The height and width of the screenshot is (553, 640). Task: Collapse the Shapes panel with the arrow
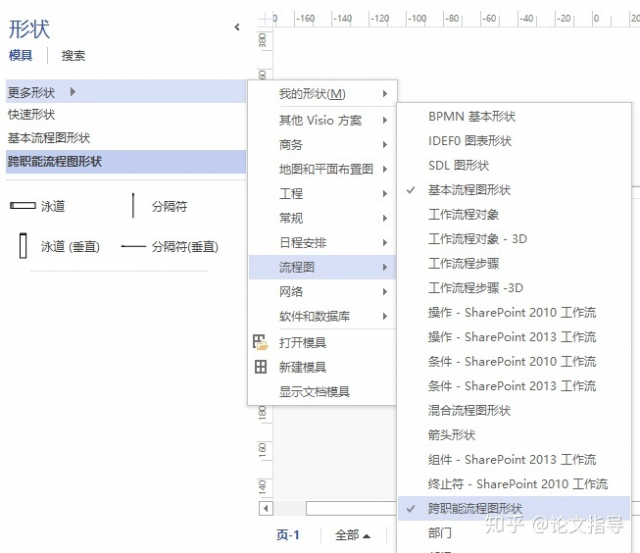237,27
